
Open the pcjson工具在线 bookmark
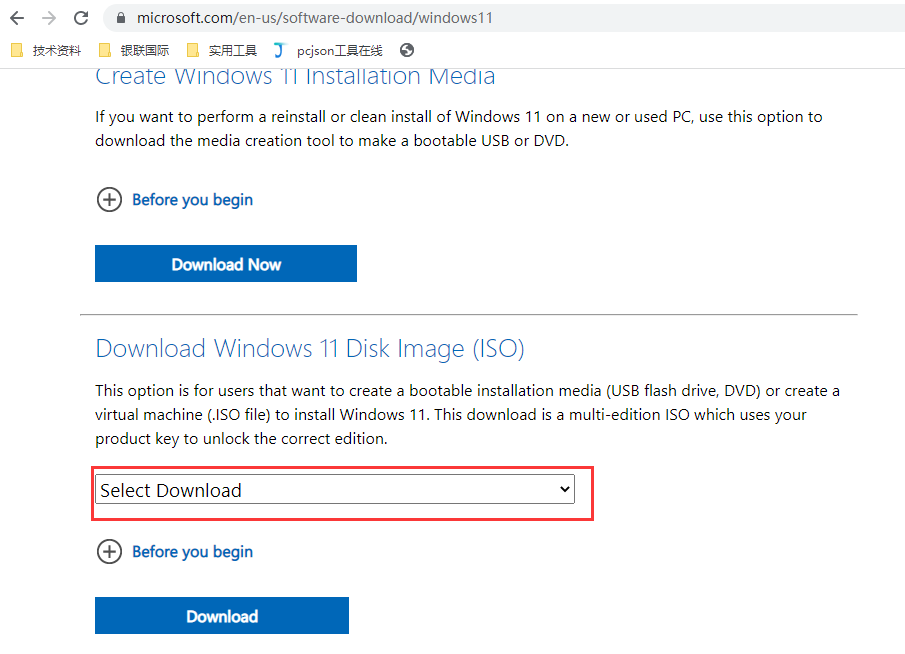[328, 51]
